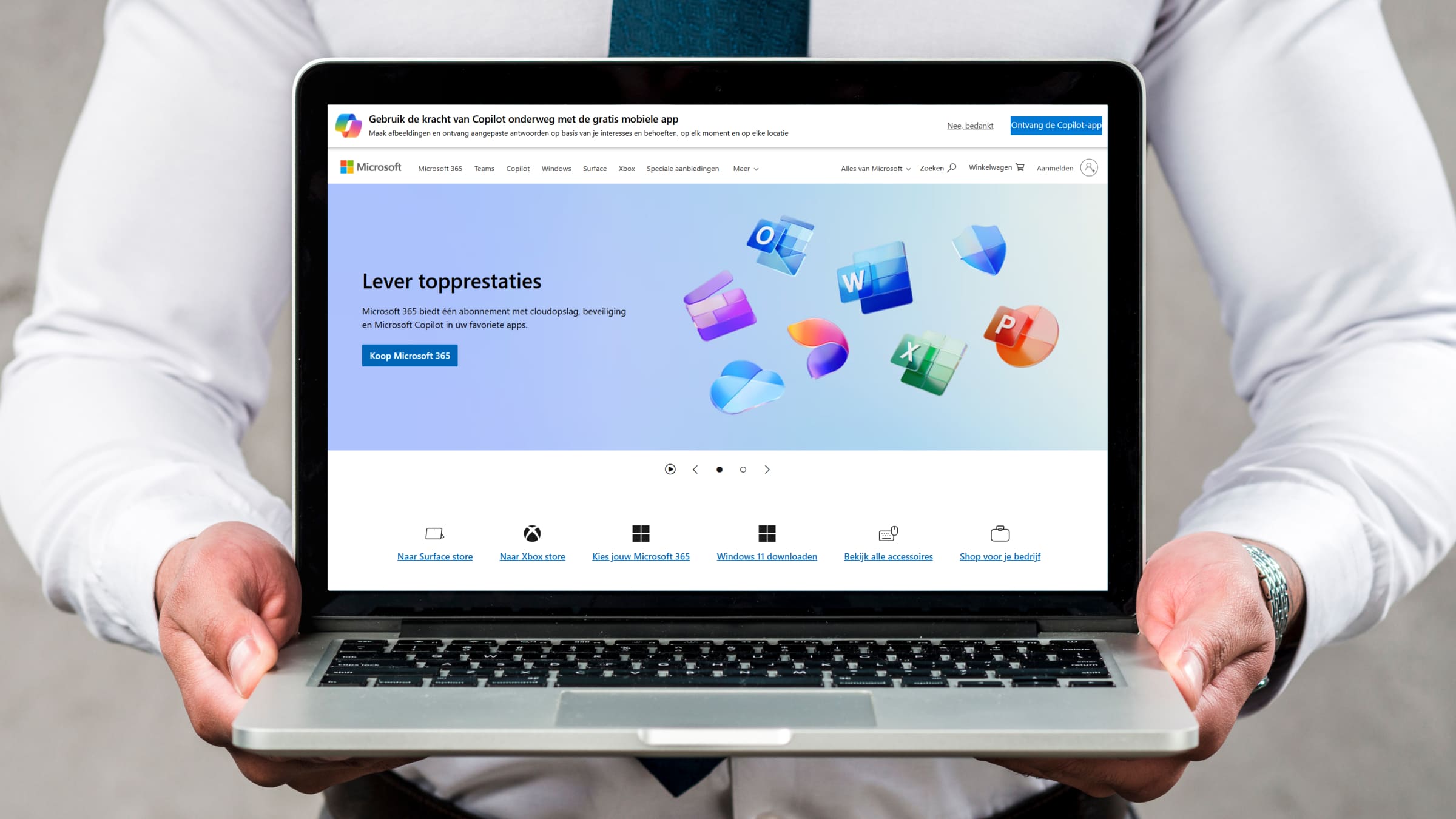Screen dimensions: 1456x819
Task: Click the Surface store icon
Action: click(x=434, y=533)
